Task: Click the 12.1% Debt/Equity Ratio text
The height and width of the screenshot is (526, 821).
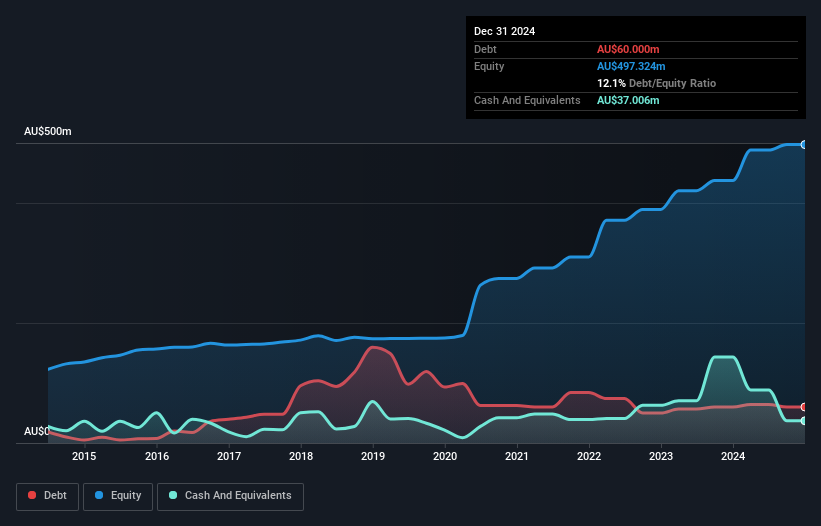Action: pyautogui.click(x=656, y=83)
